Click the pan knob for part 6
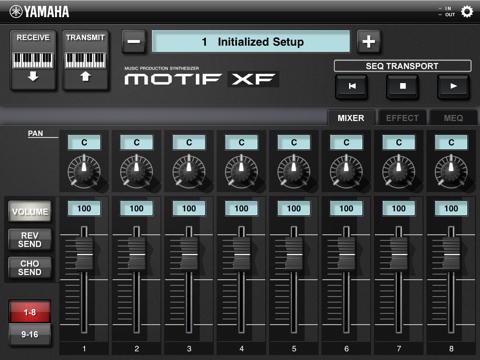The width and height of the screenshot is (480, 360). pyautogui.click(x=346, y=172)
